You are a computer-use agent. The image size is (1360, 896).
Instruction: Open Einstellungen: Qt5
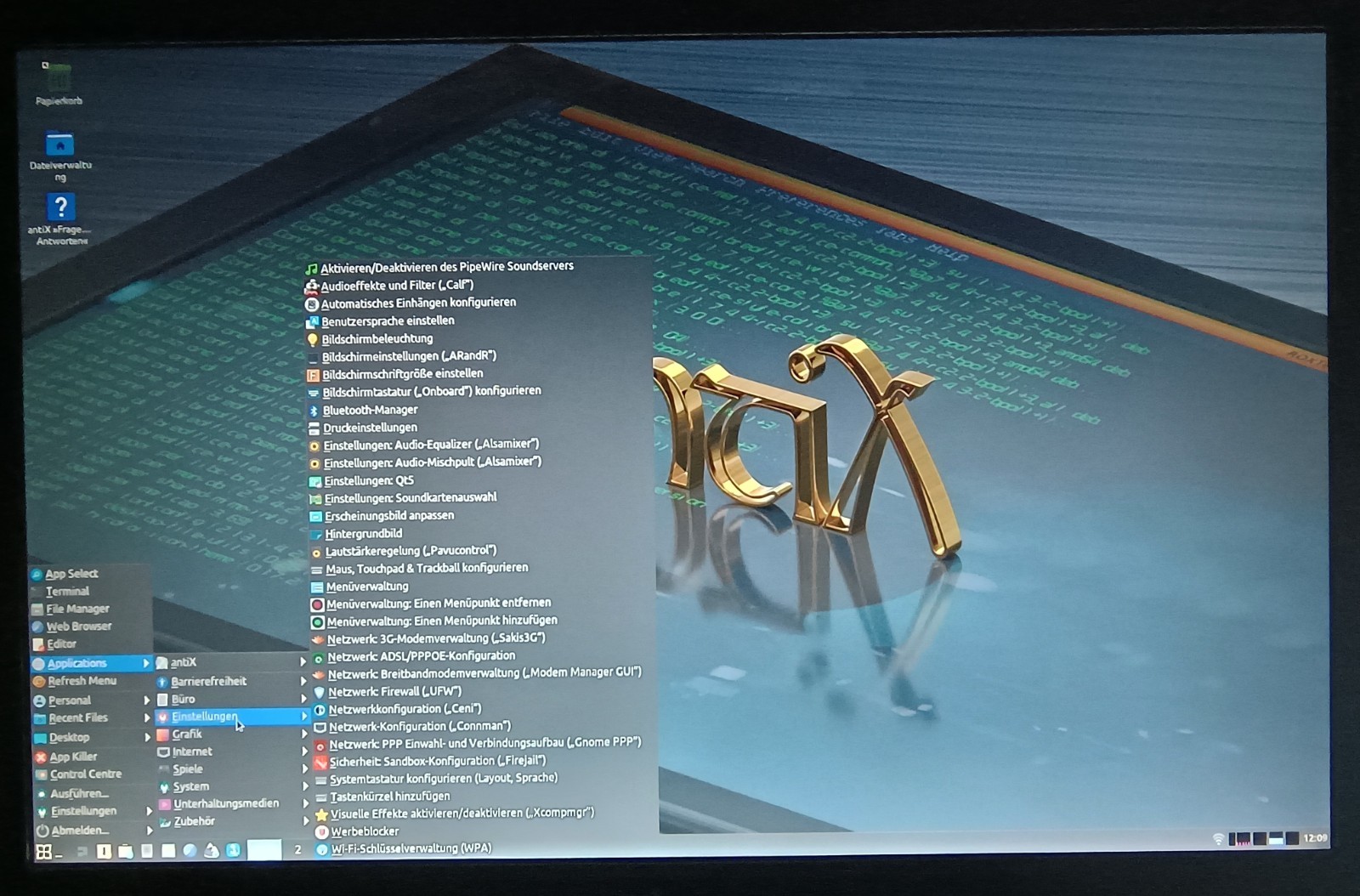click(x=369, y=481)
